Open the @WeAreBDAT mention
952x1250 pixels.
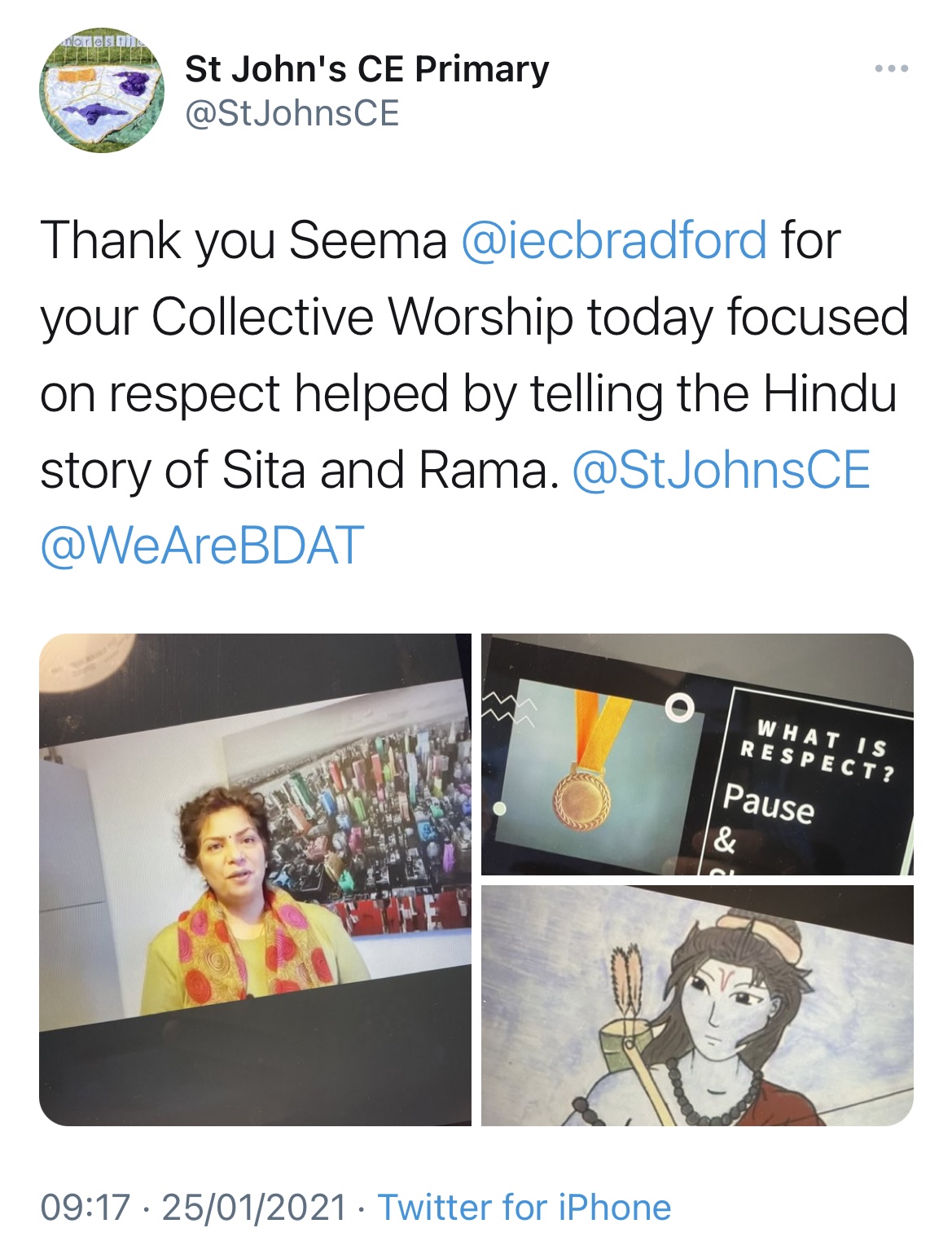pos(202,546)
